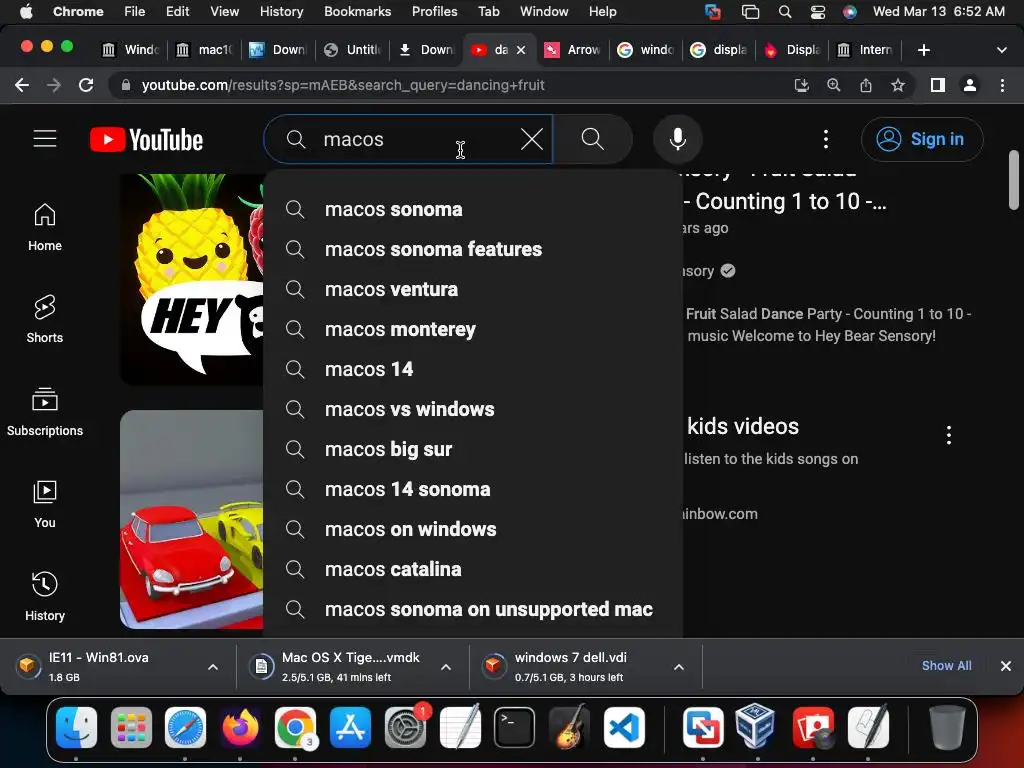This screenshot has height=768, width=1024.
Task: Choose the 'macos vs windows' suggestion
Action: (x=473, y=409)
